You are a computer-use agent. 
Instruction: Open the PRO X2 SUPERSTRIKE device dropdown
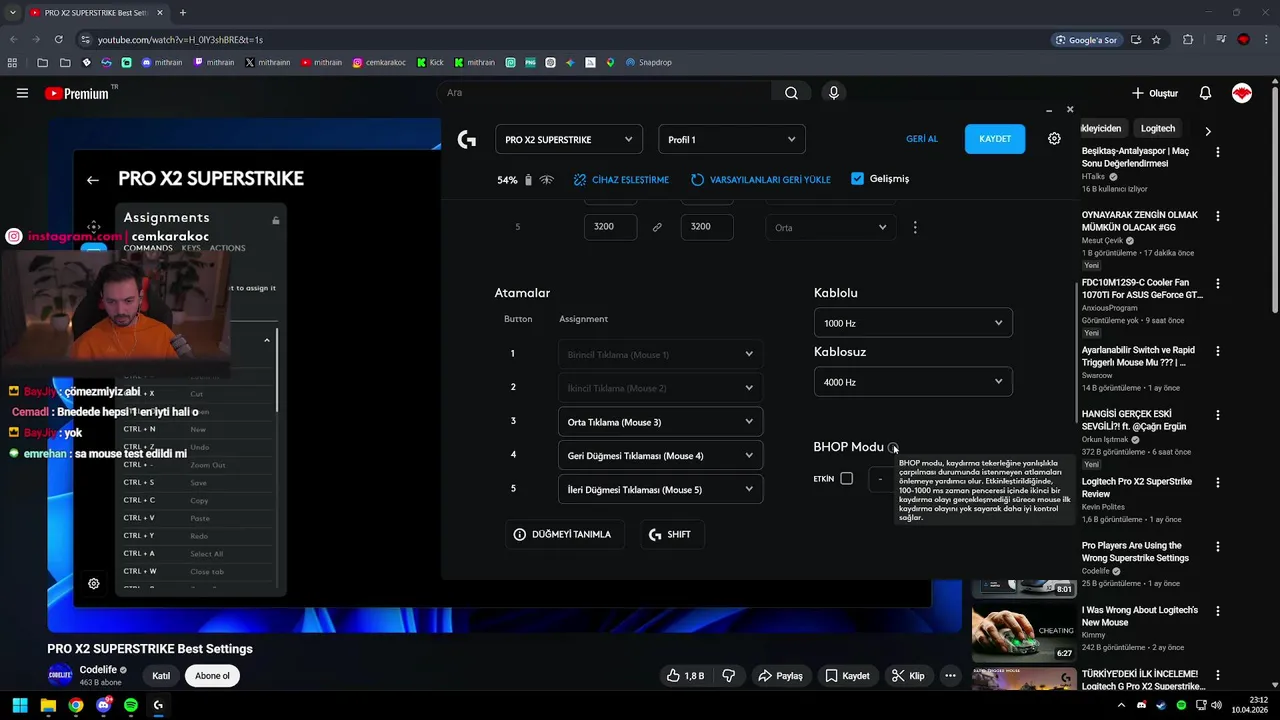tap(568, 139)
